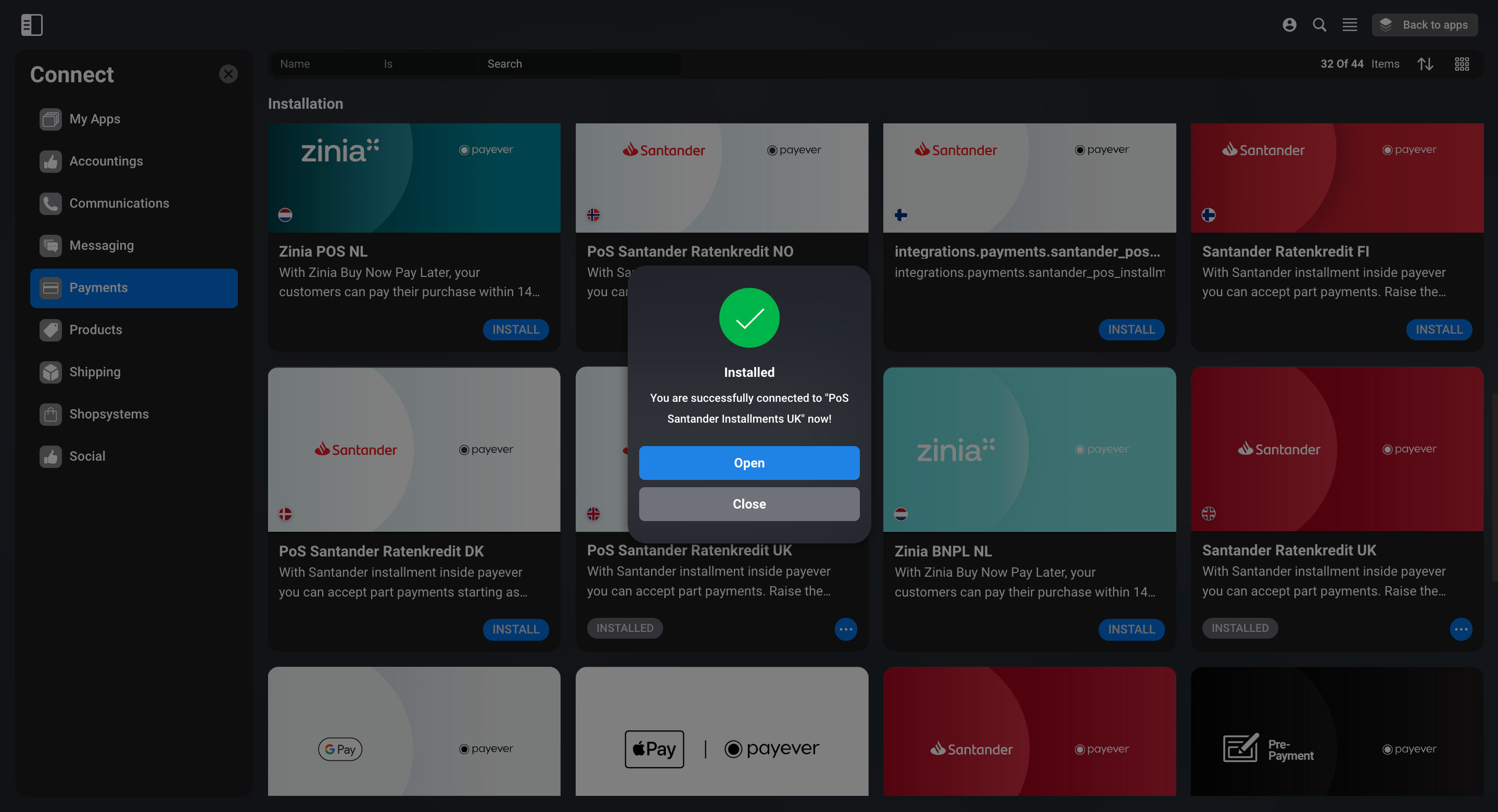Open the PoS Santander Ratenkredit DK card image
This screenshot has height=812, width=1498.
click(x=414, y=450)
